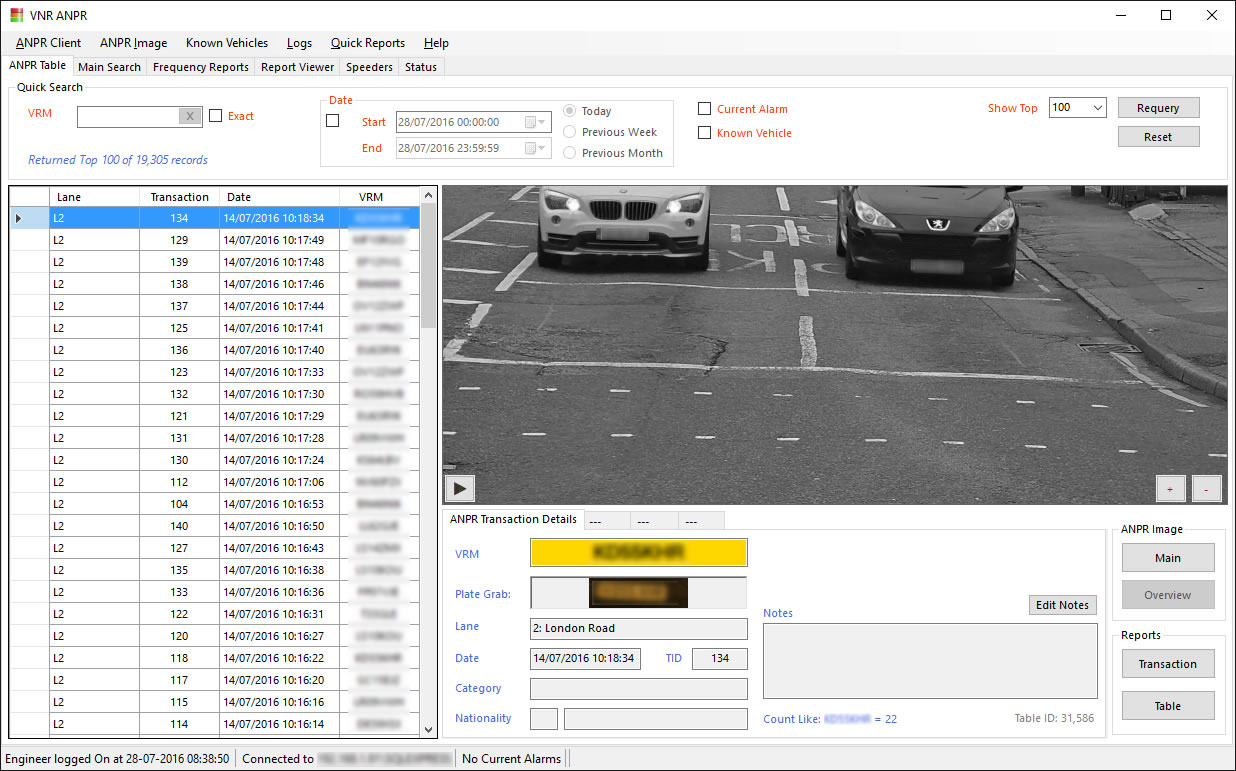Click the No Current Alarms status entry

click(x=511, y=759)
